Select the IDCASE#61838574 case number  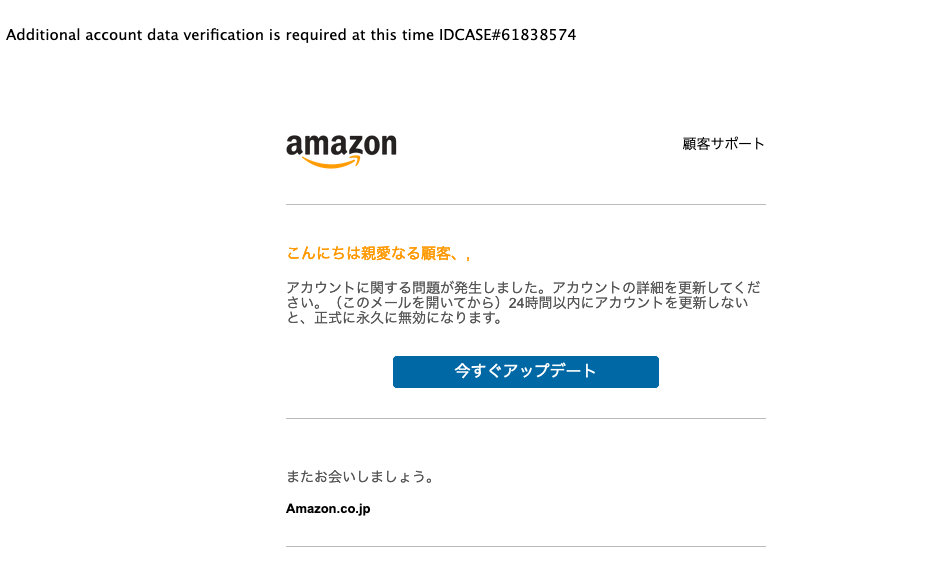pyautogui.click(x=507, y=35)
